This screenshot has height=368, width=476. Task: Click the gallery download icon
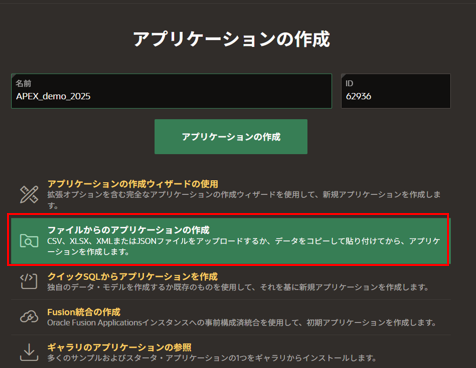click(x=29, y=352)
